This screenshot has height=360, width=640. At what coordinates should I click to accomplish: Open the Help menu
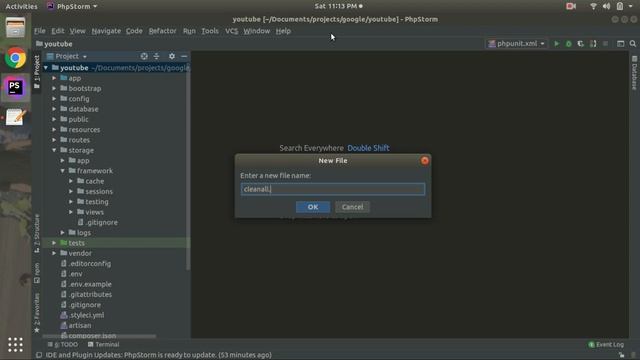283,31
